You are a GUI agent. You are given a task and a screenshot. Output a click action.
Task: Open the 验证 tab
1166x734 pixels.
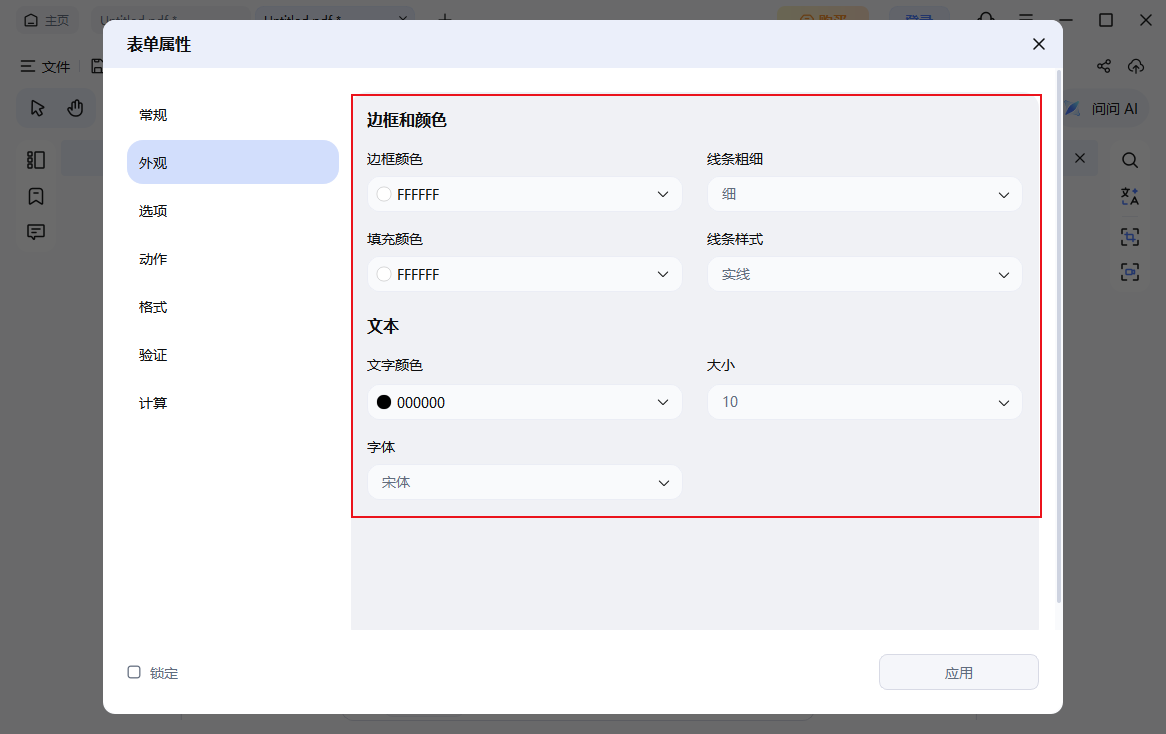232,355
